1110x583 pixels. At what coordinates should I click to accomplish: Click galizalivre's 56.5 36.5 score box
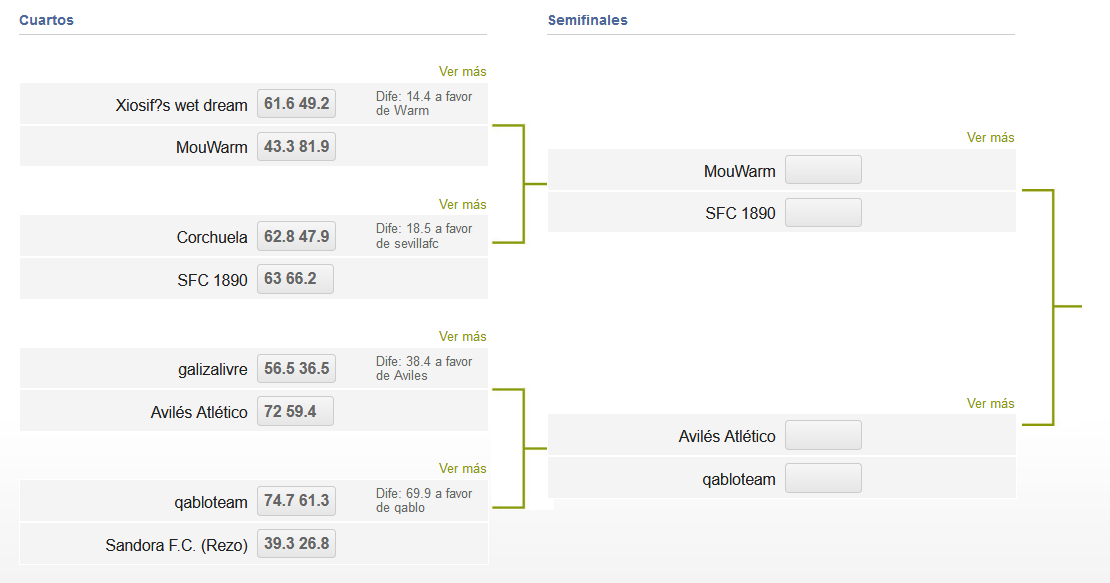click(296, 369)
